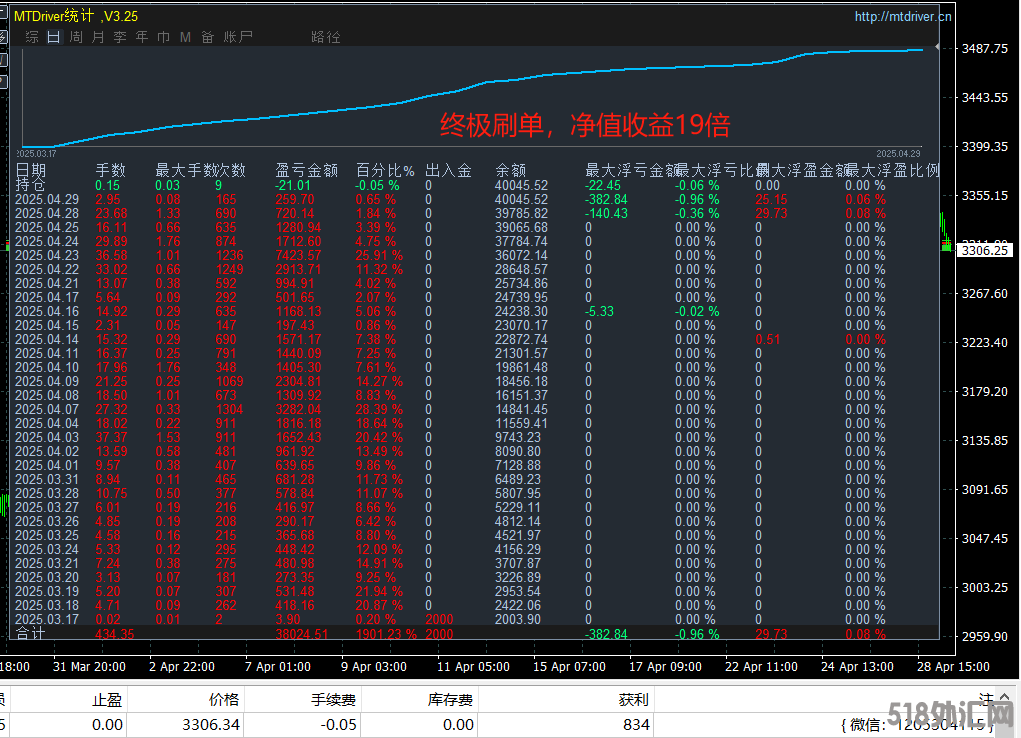Click the MTDriver统计 V3.25 title
Image resolution: width=1021 pixels, height=738 pixels.
coord(76,16)
